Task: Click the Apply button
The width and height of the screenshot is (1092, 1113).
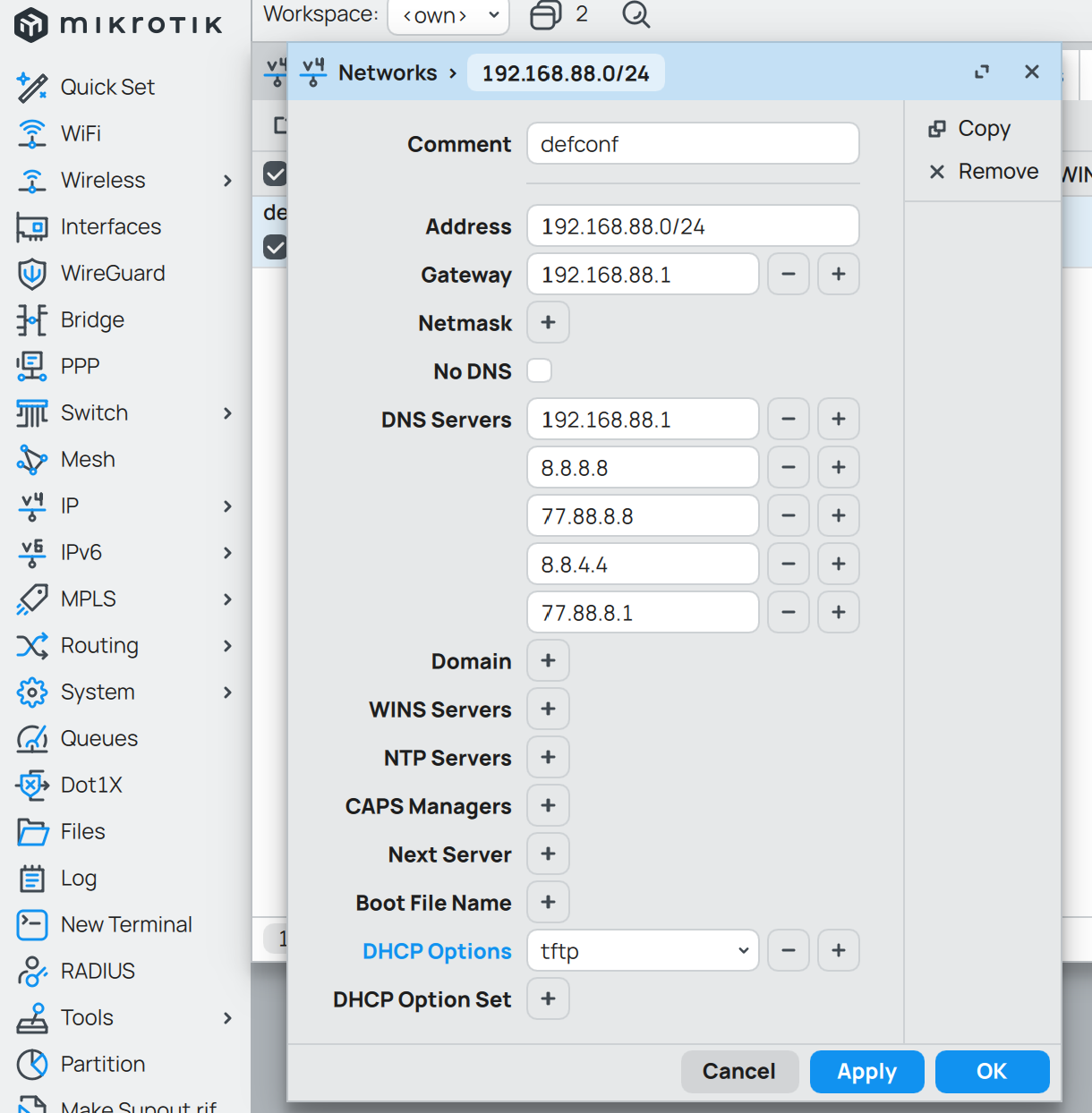Action: [x=866, y=1072]
